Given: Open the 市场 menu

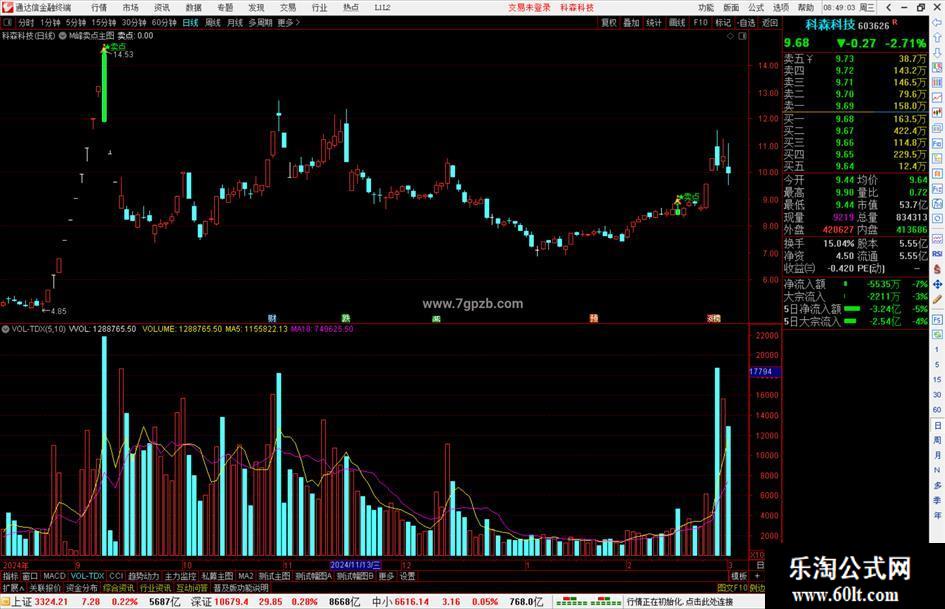Looking at the screenshot, I should coord(130,8).
